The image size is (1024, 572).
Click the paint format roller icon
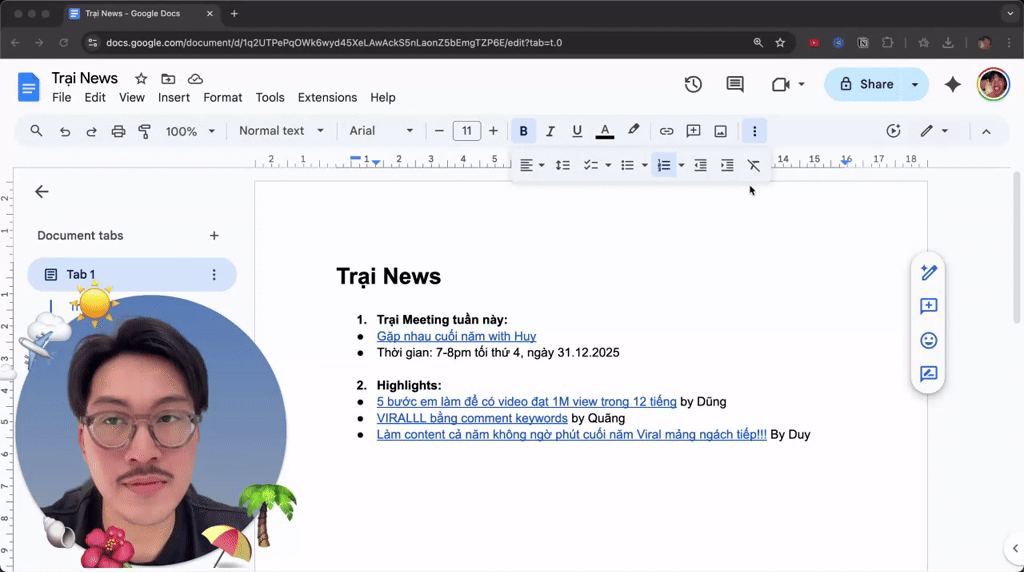click(144, 131)
